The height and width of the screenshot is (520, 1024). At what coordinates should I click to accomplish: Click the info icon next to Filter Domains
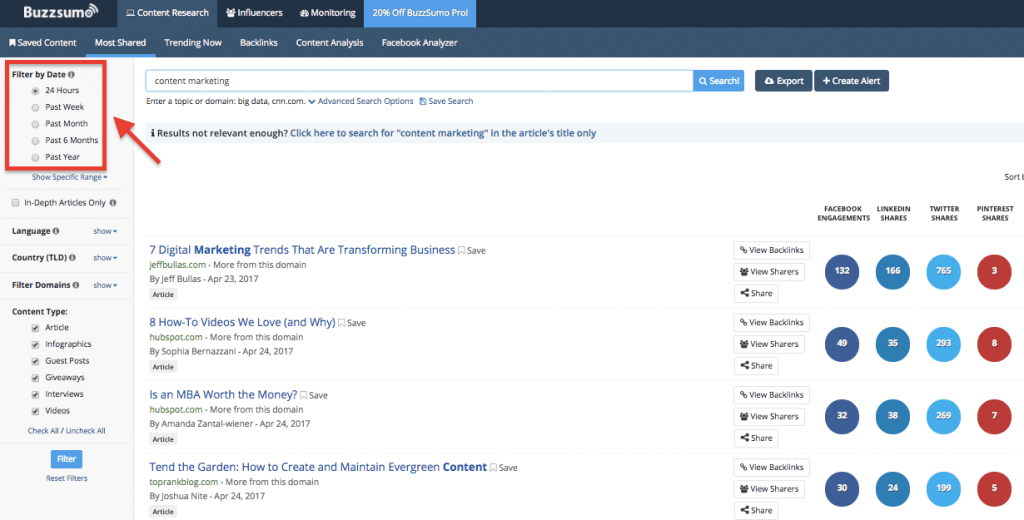(76, 285)
